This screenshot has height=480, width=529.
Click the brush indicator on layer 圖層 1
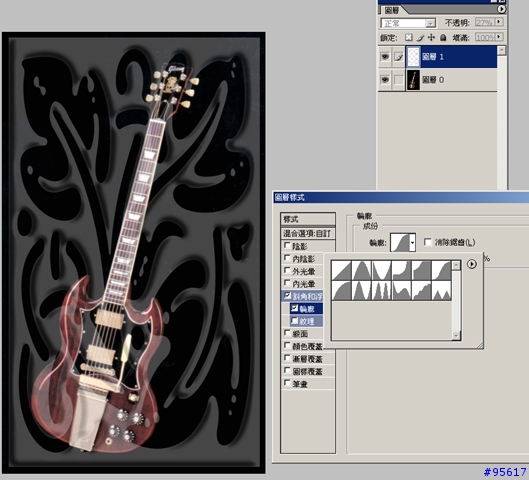point(398,57)
